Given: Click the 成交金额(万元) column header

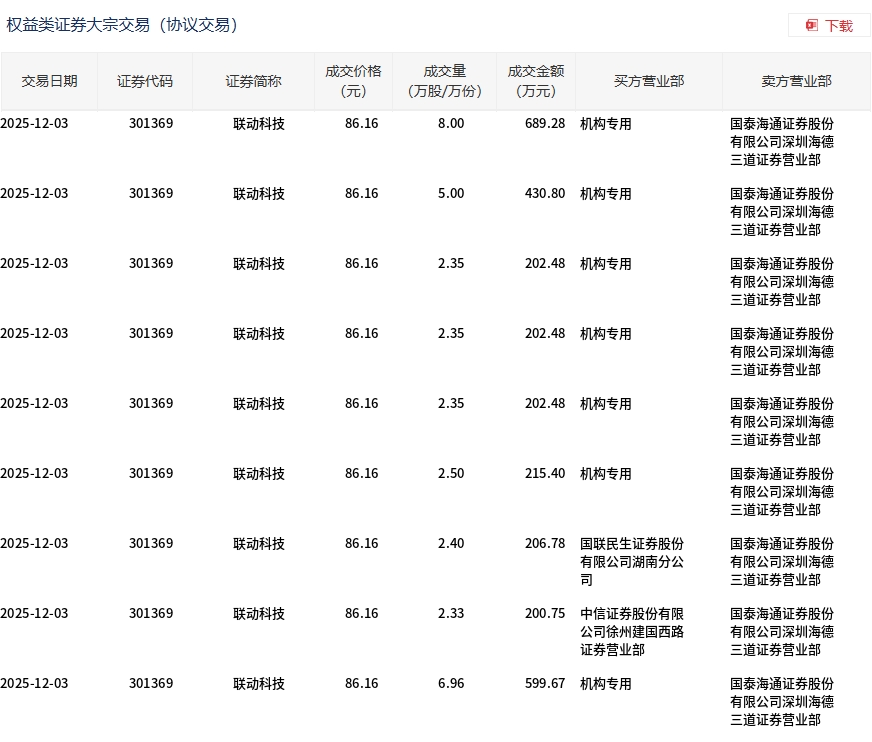Looking at the screenshot, I should (536, 82).
